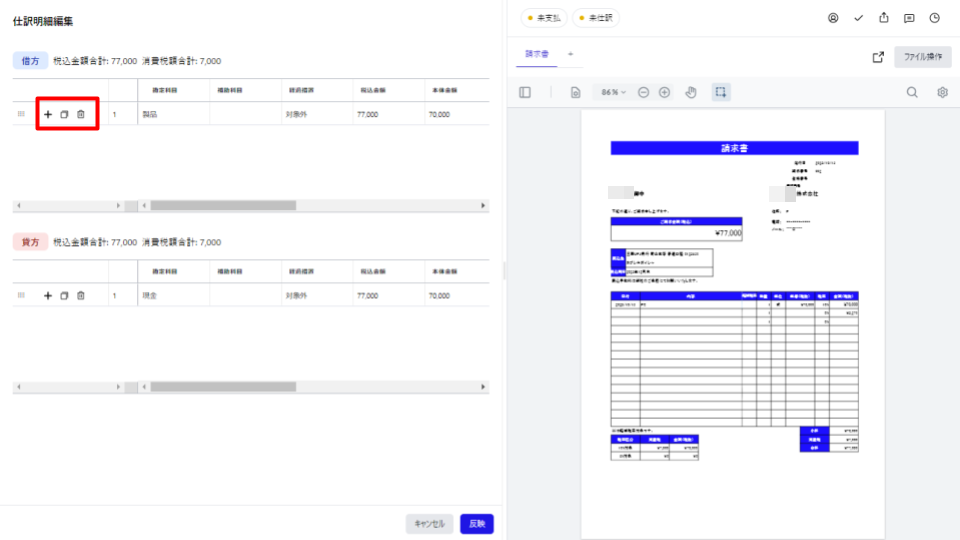The width and height of the screenshot is (960, 540).
Task: Add a new document tab with plus
Action: pyautogui.click(x=571, y=54)
